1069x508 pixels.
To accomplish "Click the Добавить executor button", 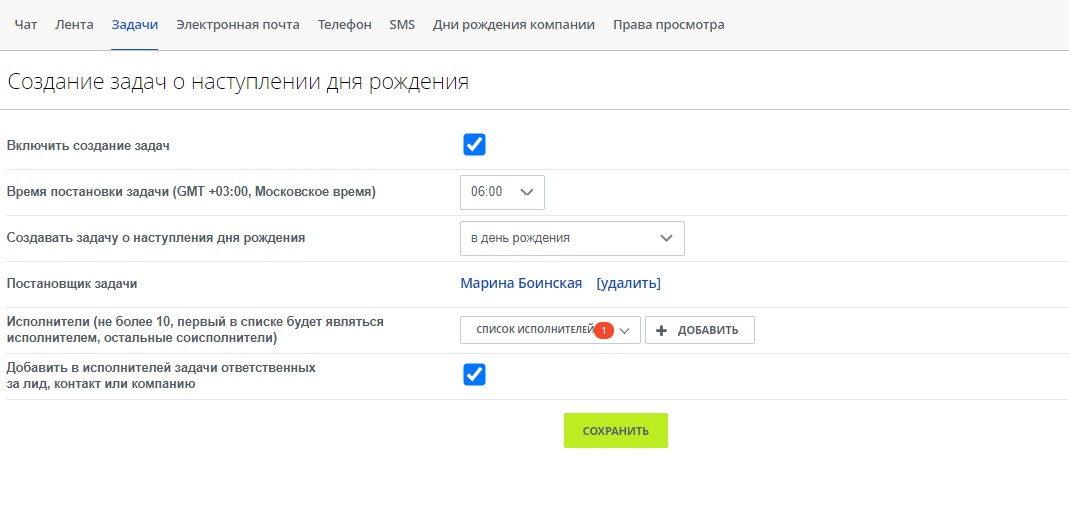I will tap(700, 331).
